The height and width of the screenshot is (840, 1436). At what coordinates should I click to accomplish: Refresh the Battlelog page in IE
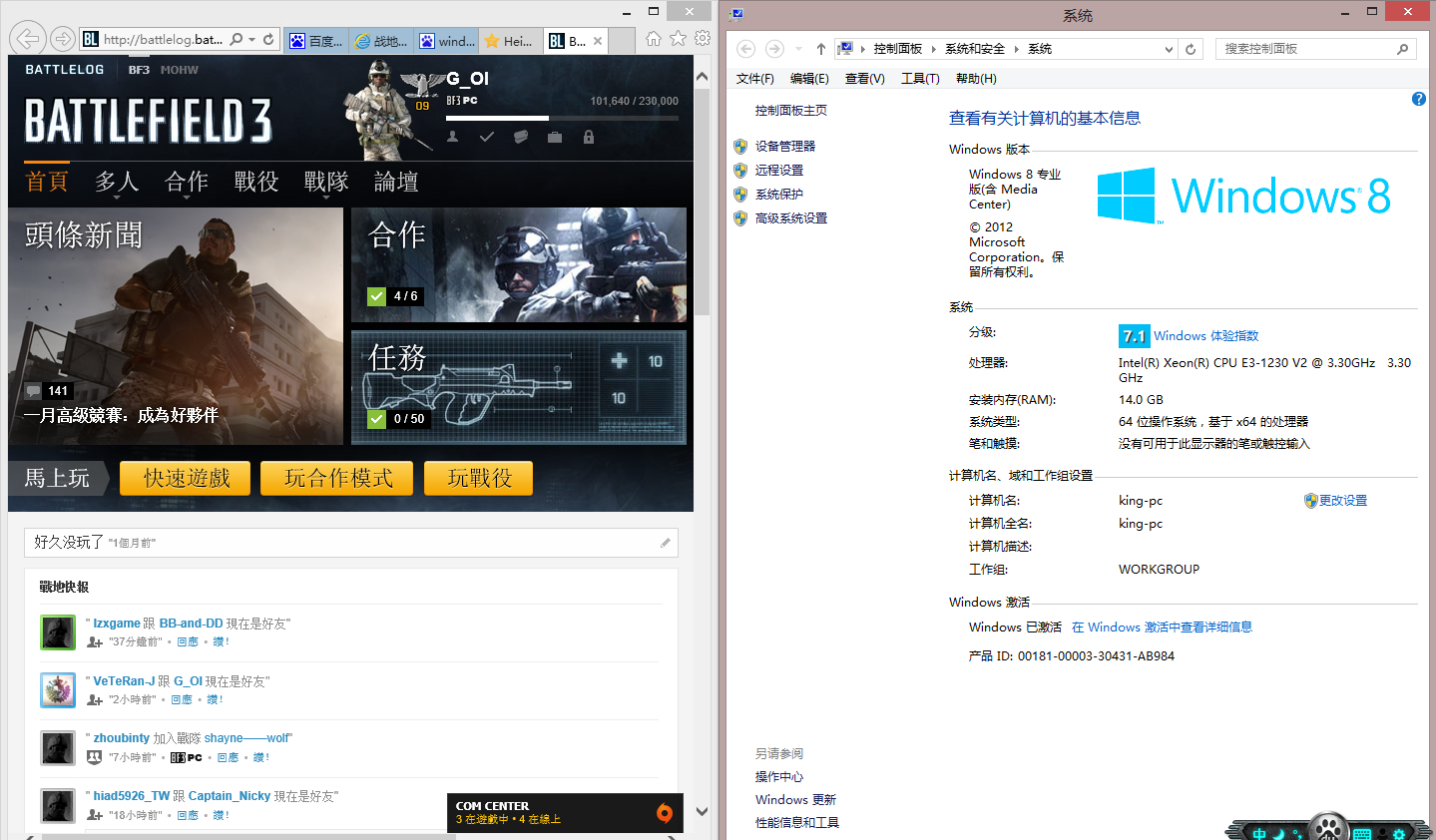click(268, 40)
